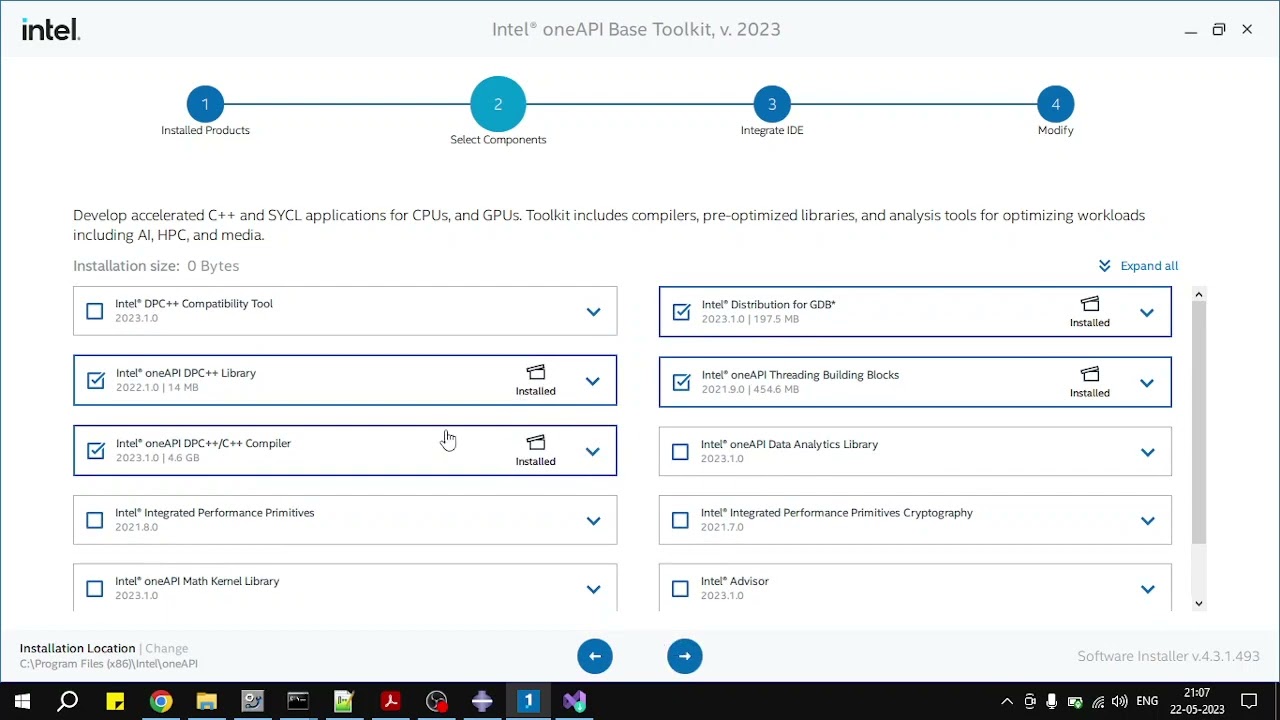This screenshot has width=1280, height=720.
Task: Select Intel installer taskbar icon
Action: [528, 701]
